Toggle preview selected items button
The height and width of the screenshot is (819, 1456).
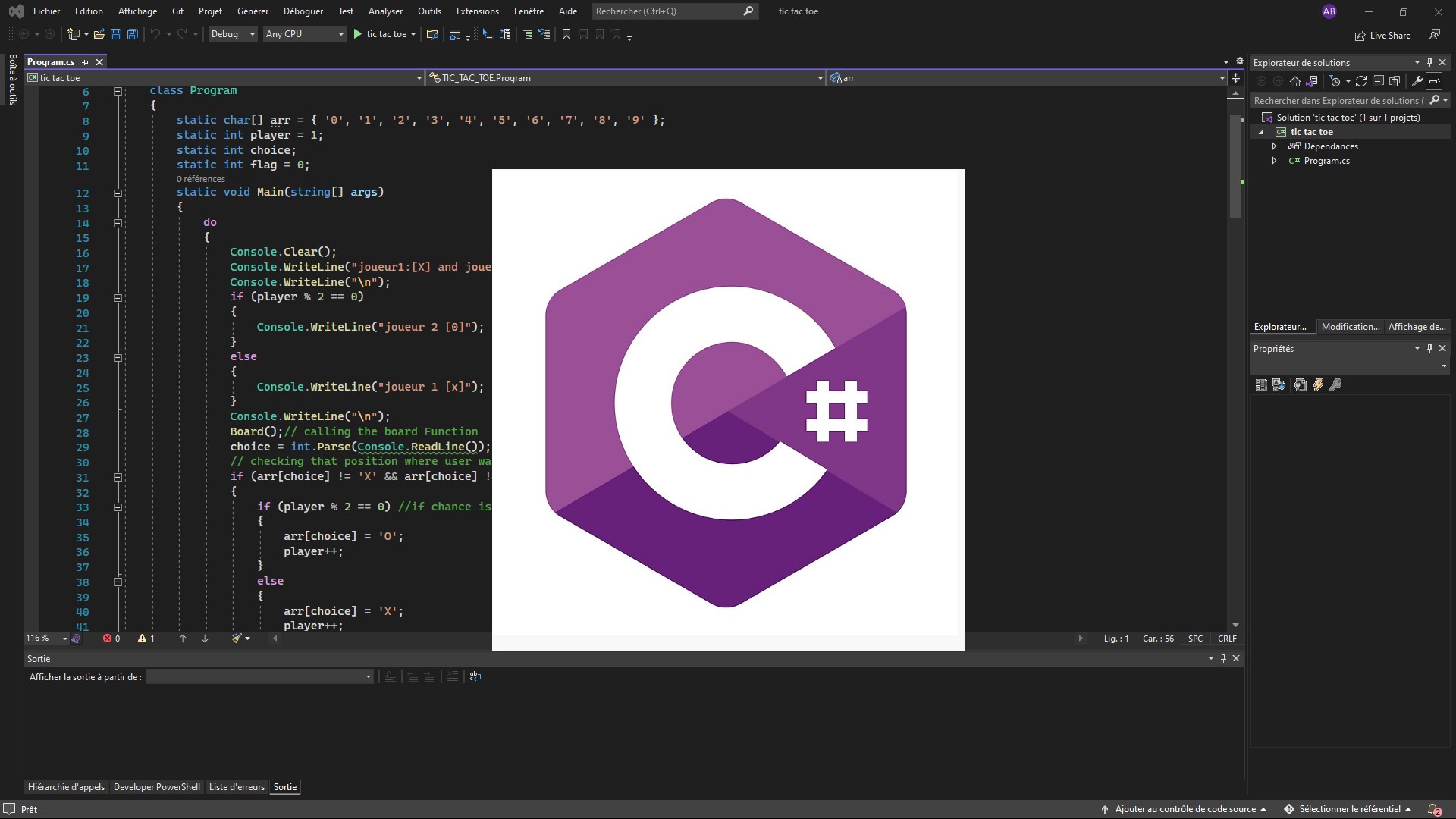(1434, 81)
